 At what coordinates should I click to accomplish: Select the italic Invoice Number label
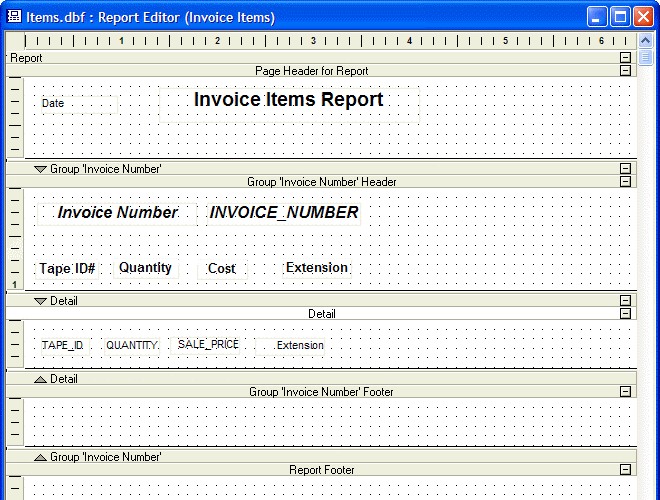117,213
